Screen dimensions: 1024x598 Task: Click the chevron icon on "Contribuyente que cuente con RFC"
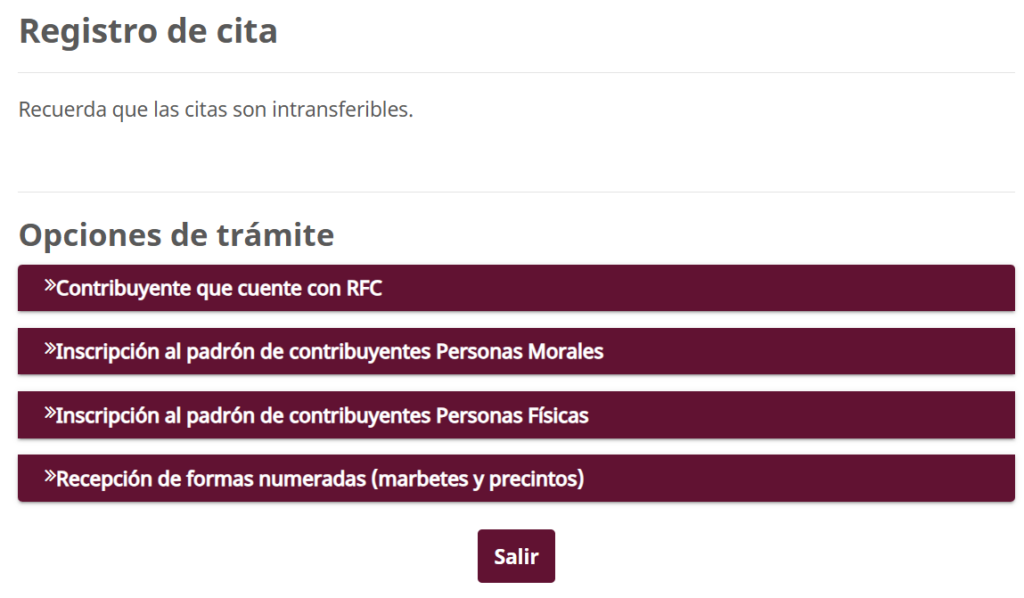[48, 287]
